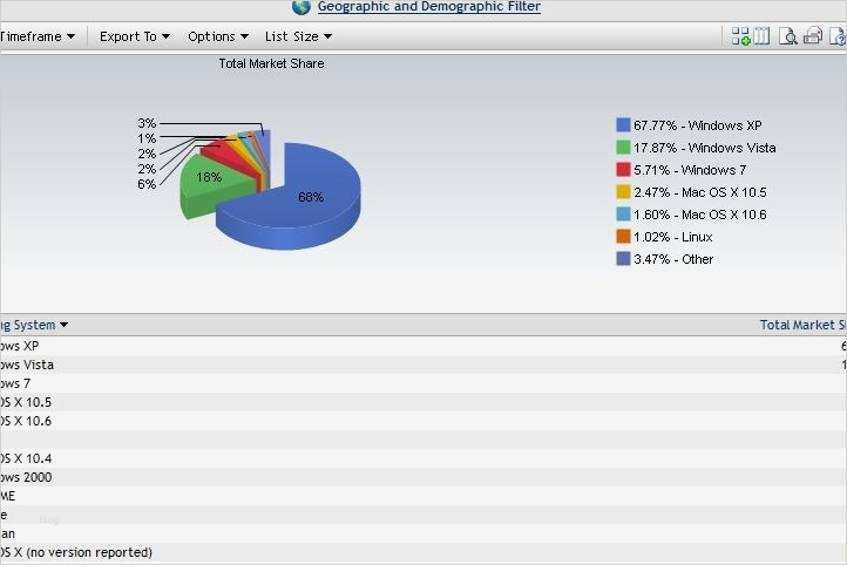This screenshot has width=847, height=565.
Task: Sort by the Operating System column header
Action: (33, 325)
